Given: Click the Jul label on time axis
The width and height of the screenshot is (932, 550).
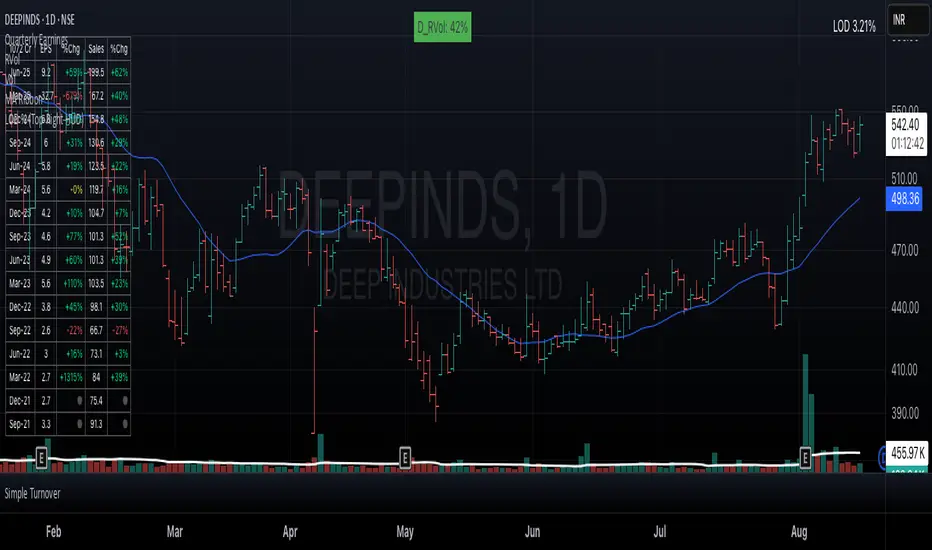Looking at the screenshot, I should coord(660,532).
